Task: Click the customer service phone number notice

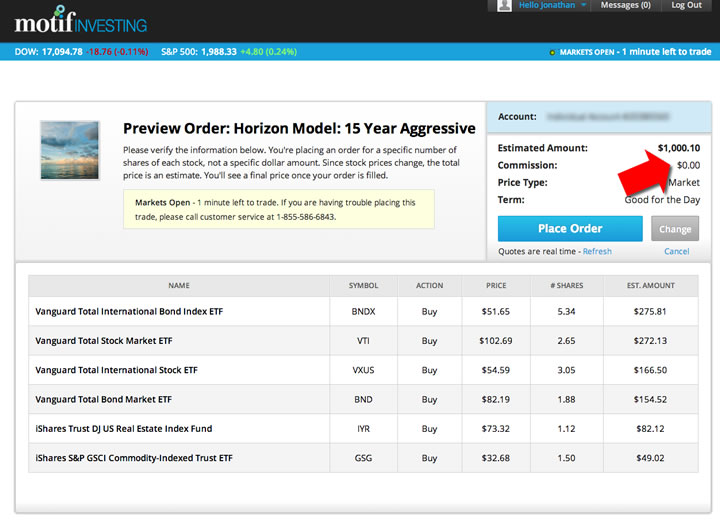Action: [x=279, y=209]
